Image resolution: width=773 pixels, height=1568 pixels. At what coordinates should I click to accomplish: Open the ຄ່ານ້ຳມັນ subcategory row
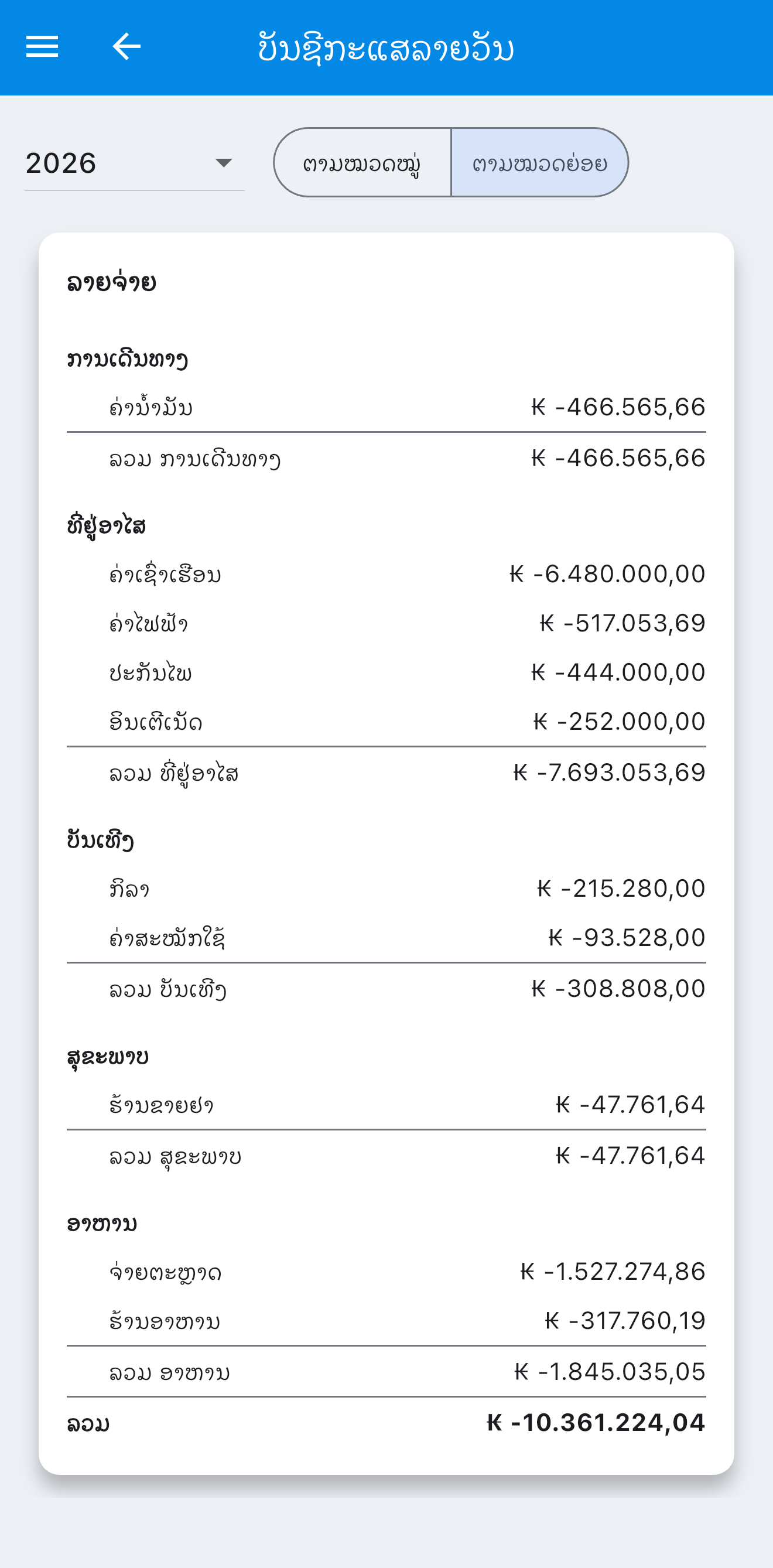[x=386, y=407]
